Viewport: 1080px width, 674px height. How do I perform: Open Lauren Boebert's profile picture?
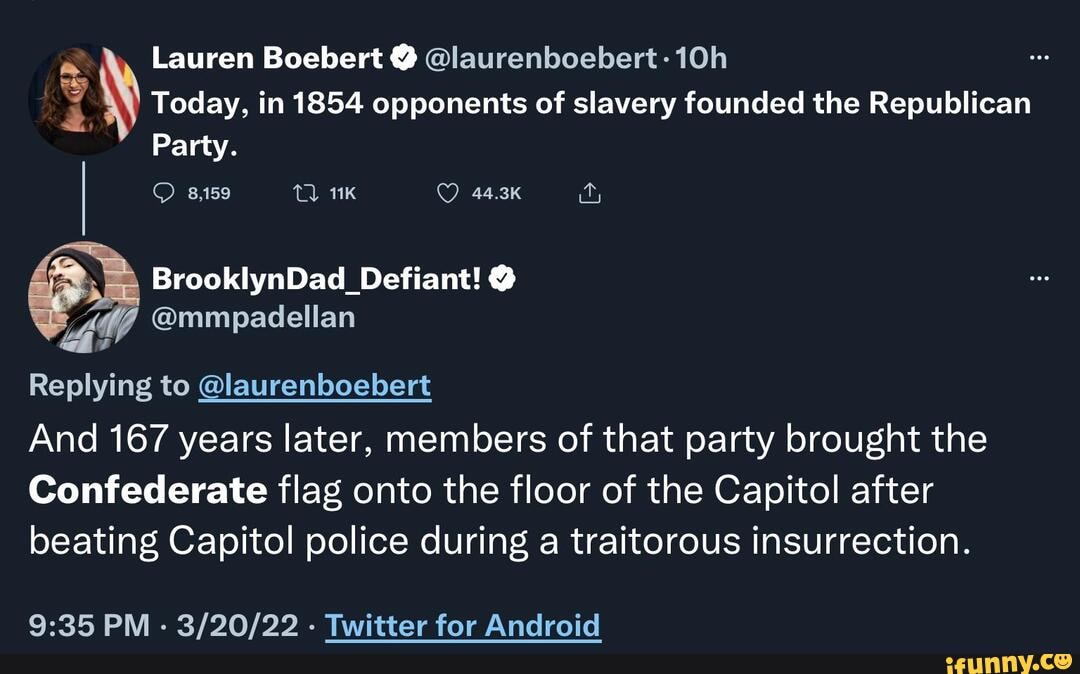pos(84,99)
